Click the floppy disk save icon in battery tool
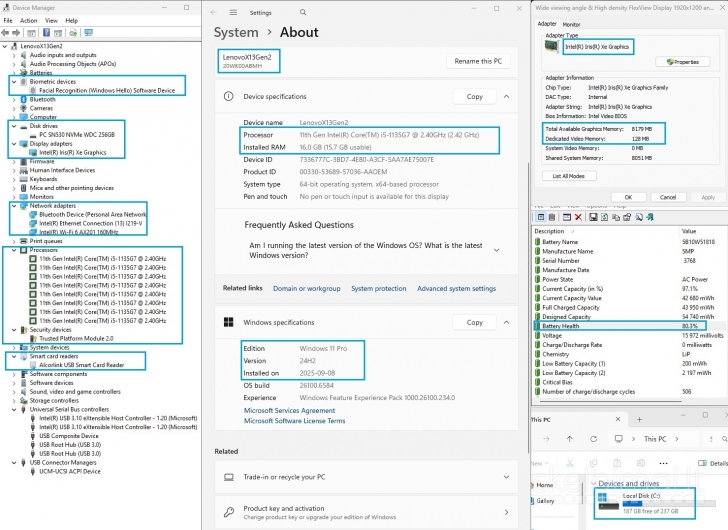The image size is (728, 530). [x=593, y=217]
